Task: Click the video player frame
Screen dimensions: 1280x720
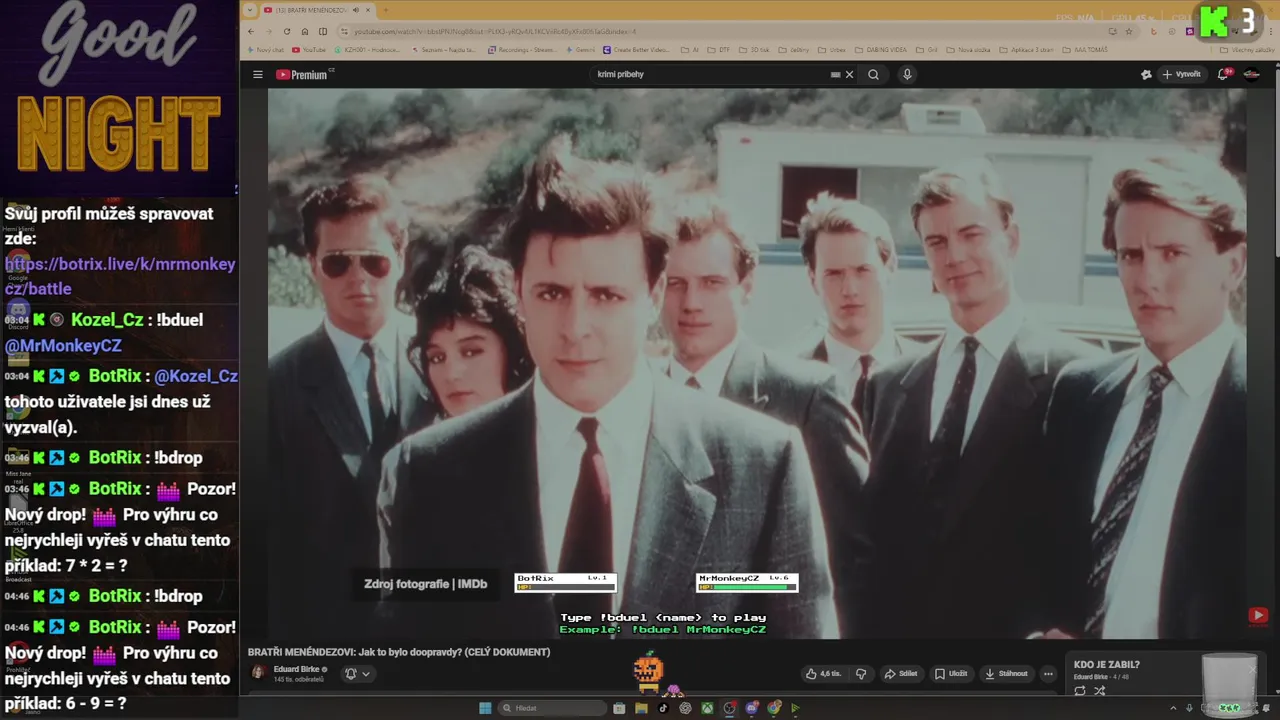Action: 757,363
